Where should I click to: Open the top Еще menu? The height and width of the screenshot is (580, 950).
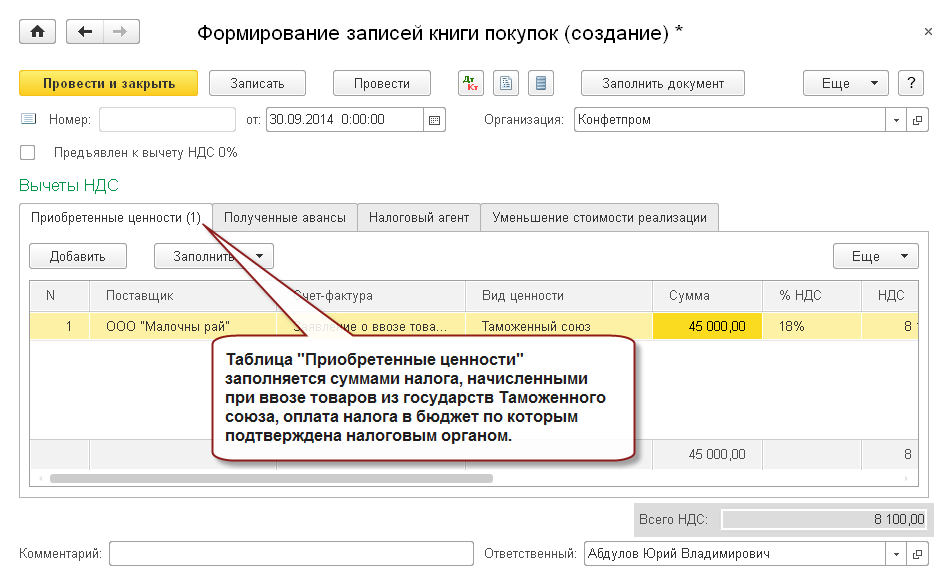(845, 84)
